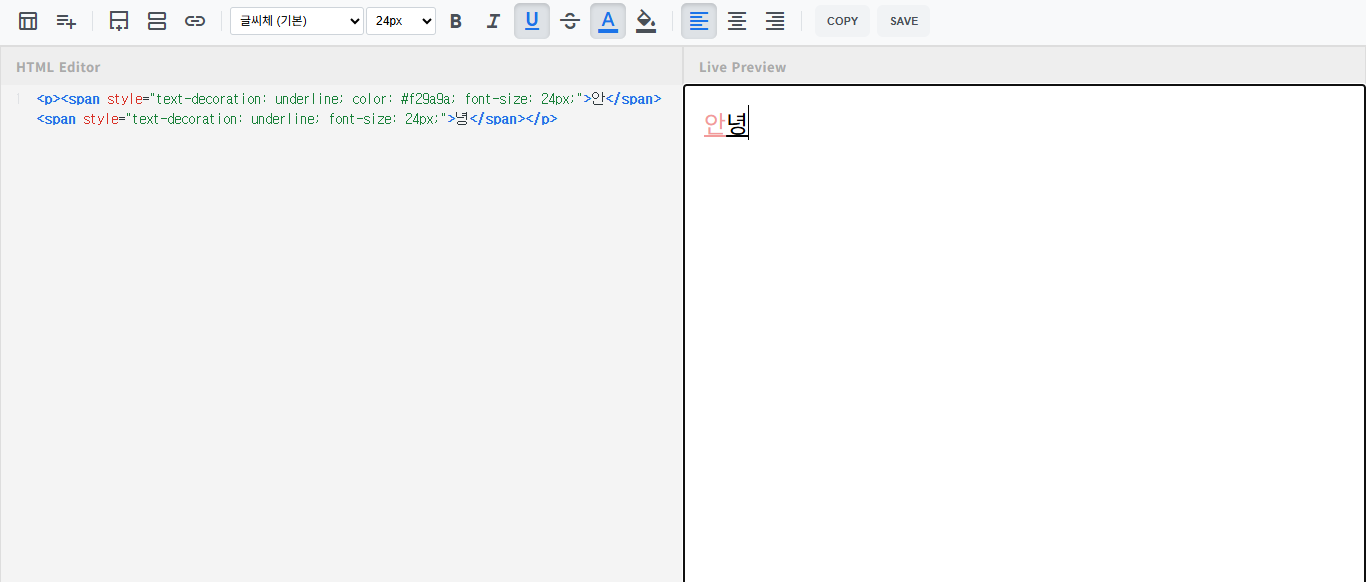Apply strikethrough formatting

pos(569,21)
